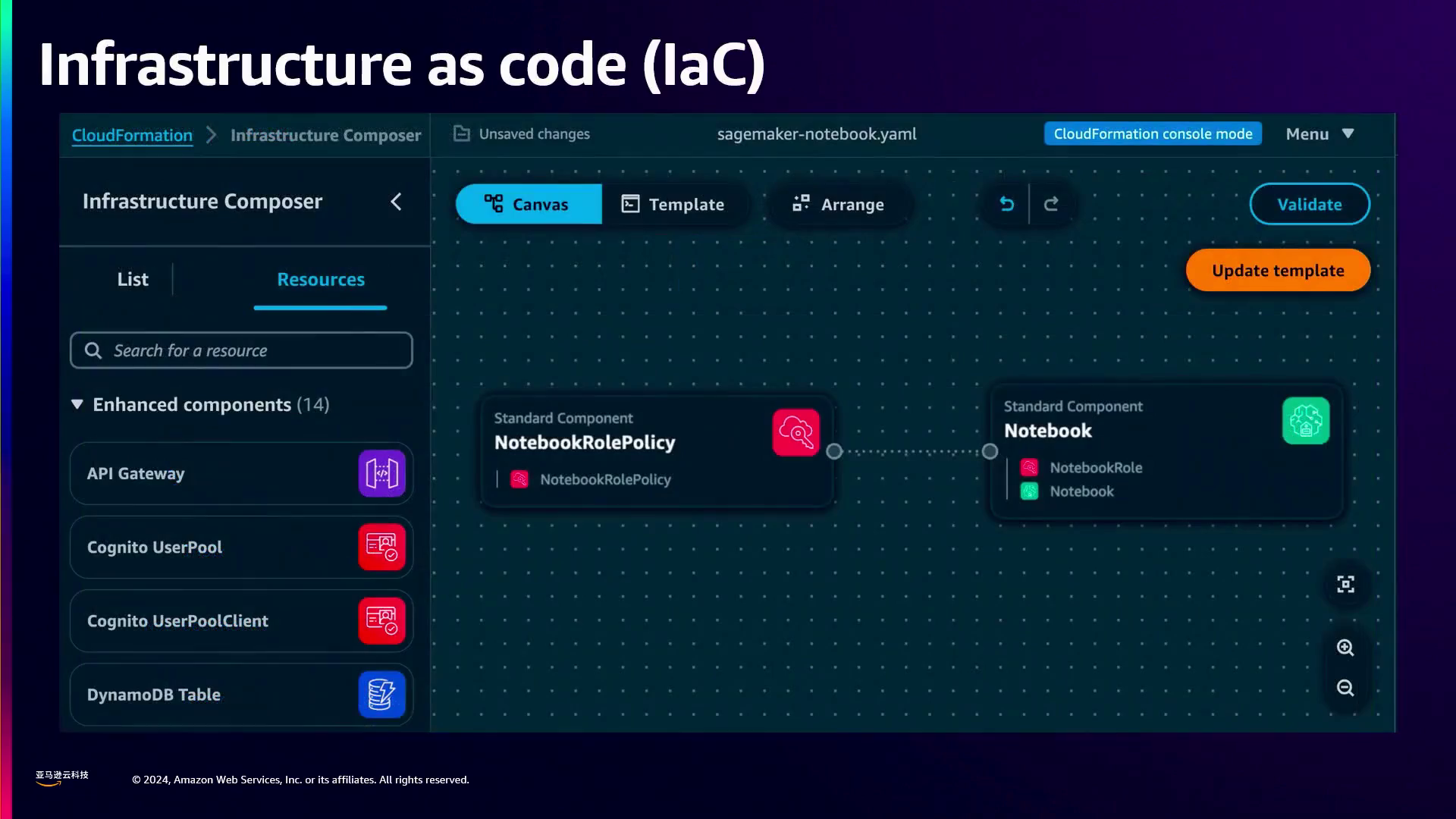The width and height of the screenshot is (1456, 819).
Task: Click CloudFormation console mode badge
Action: pyautogui.click(x=1153, y=133)
